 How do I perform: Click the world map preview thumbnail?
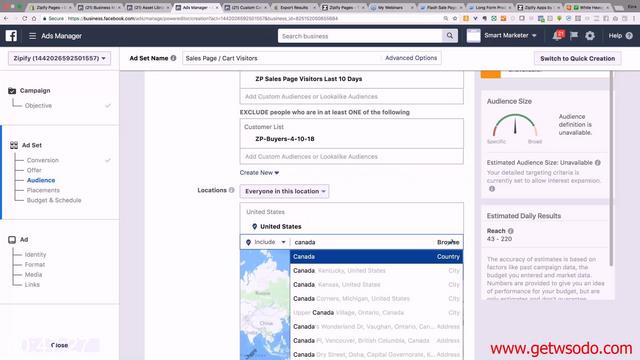265,304
